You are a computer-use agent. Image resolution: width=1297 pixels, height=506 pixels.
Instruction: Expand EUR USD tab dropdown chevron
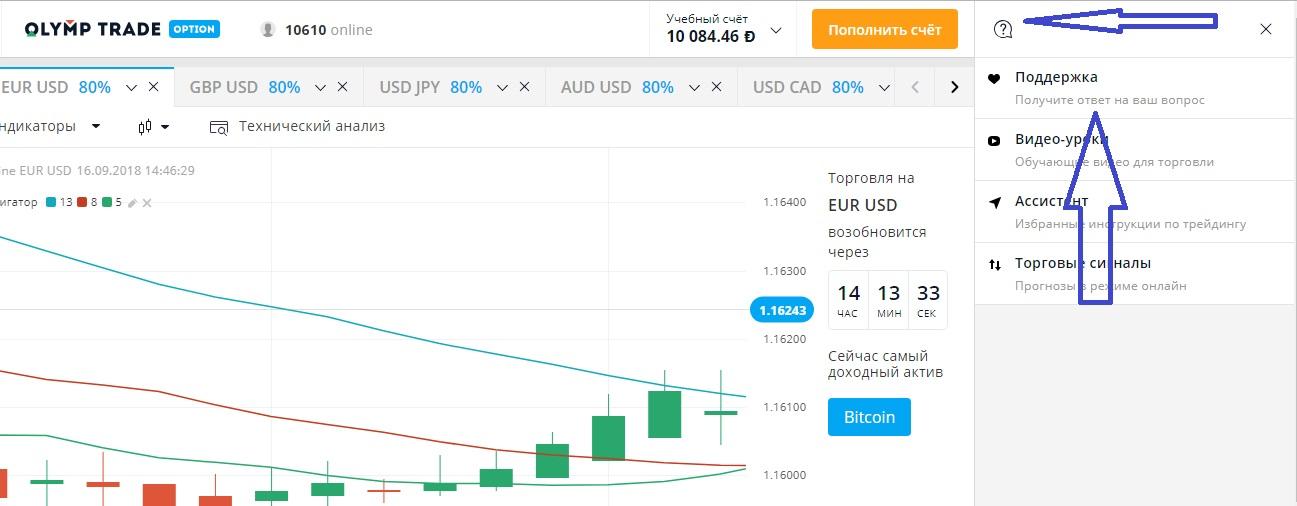coord(131,88)
